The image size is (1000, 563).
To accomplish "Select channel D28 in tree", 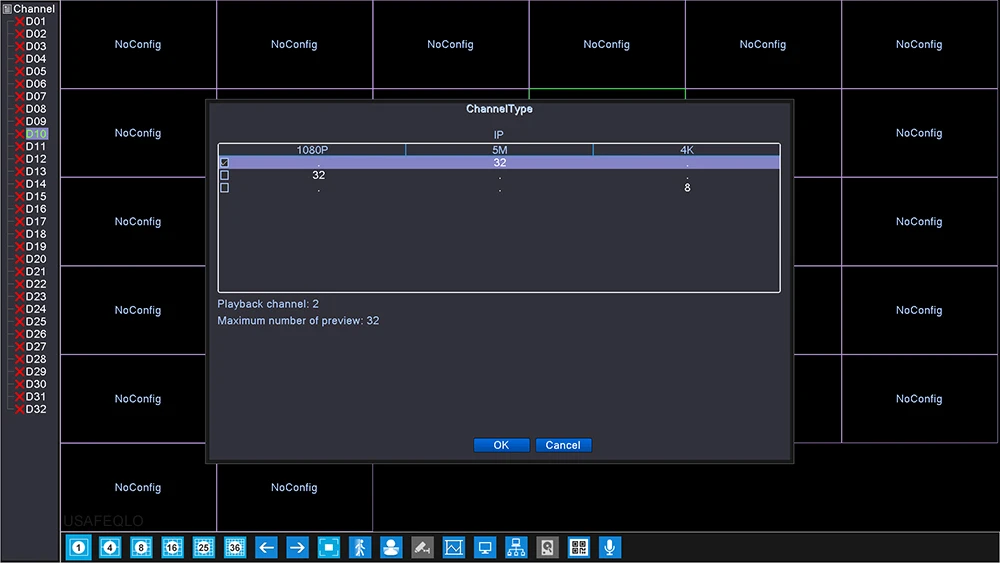I will 36,359.
